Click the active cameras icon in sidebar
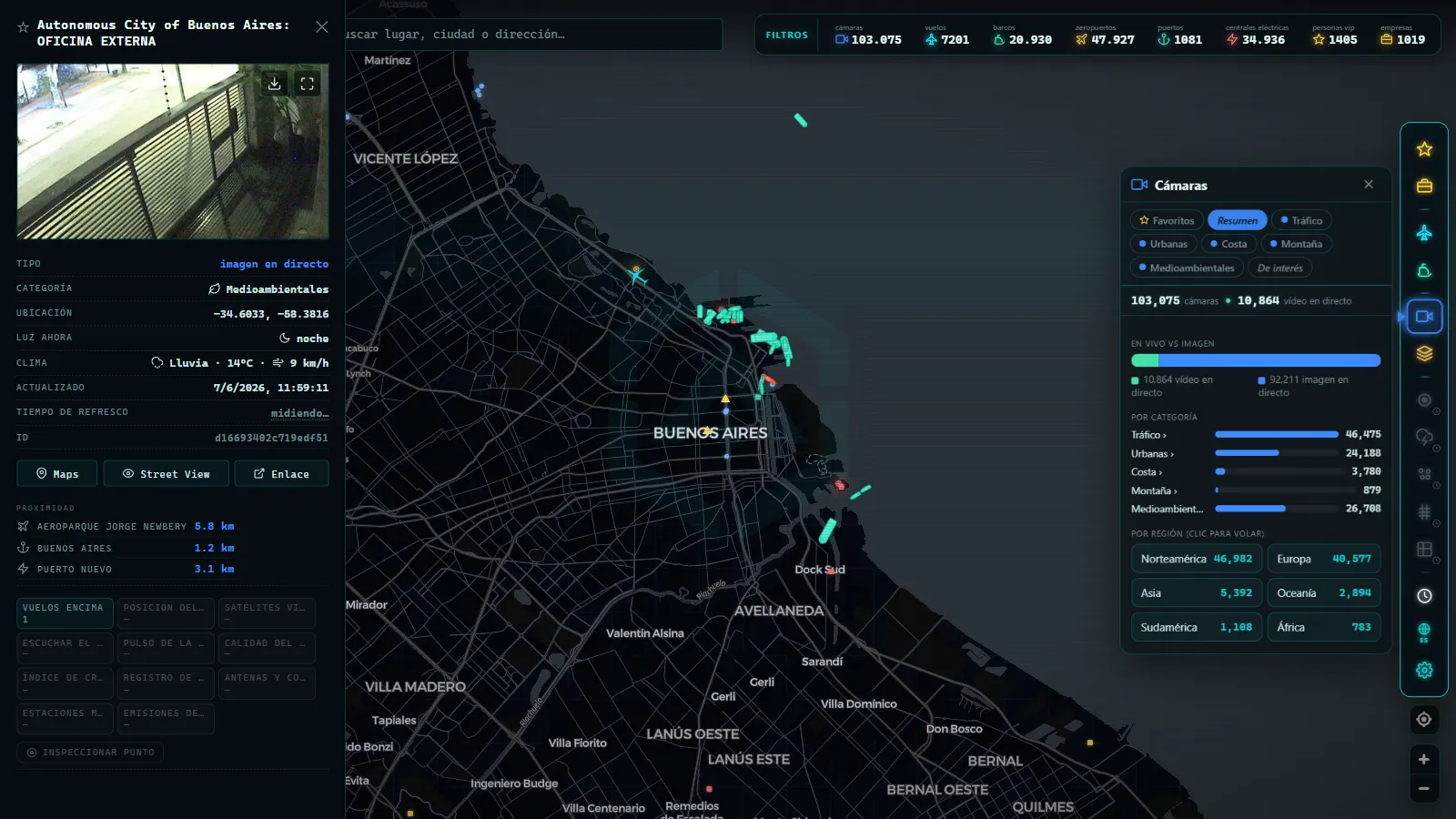1456x819 pixels. pos(1424,317)
